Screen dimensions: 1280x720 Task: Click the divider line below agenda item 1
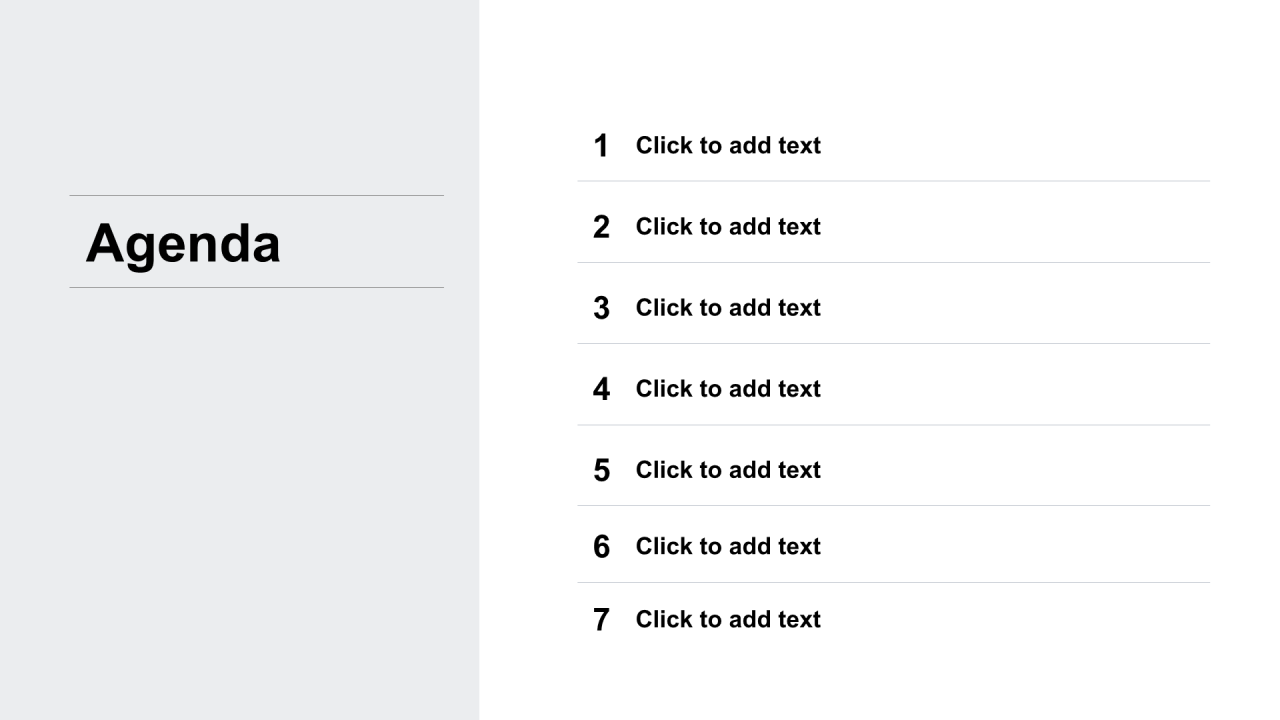click(x=893, y=181)
